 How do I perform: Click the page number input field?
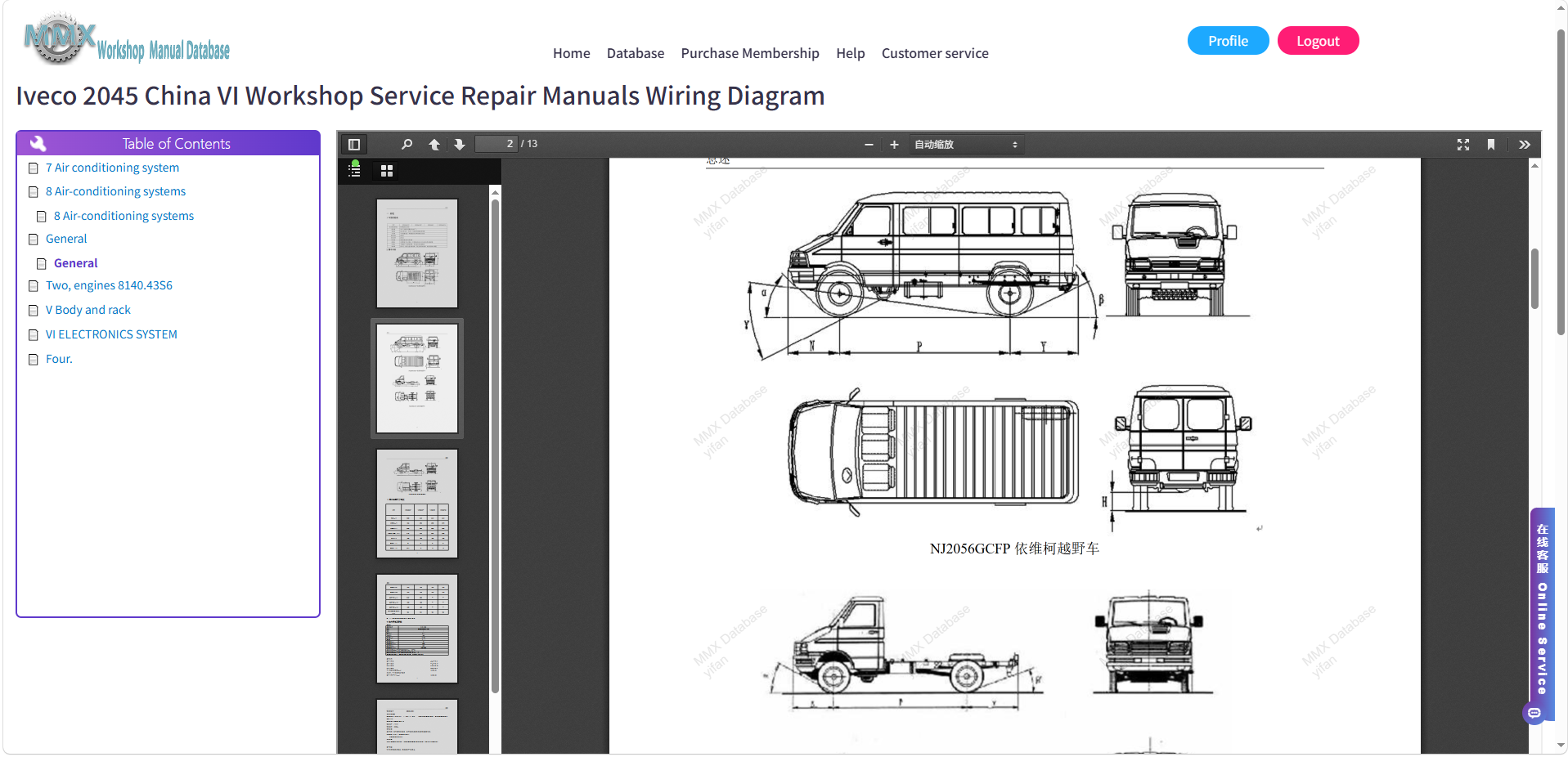(496, 144)
